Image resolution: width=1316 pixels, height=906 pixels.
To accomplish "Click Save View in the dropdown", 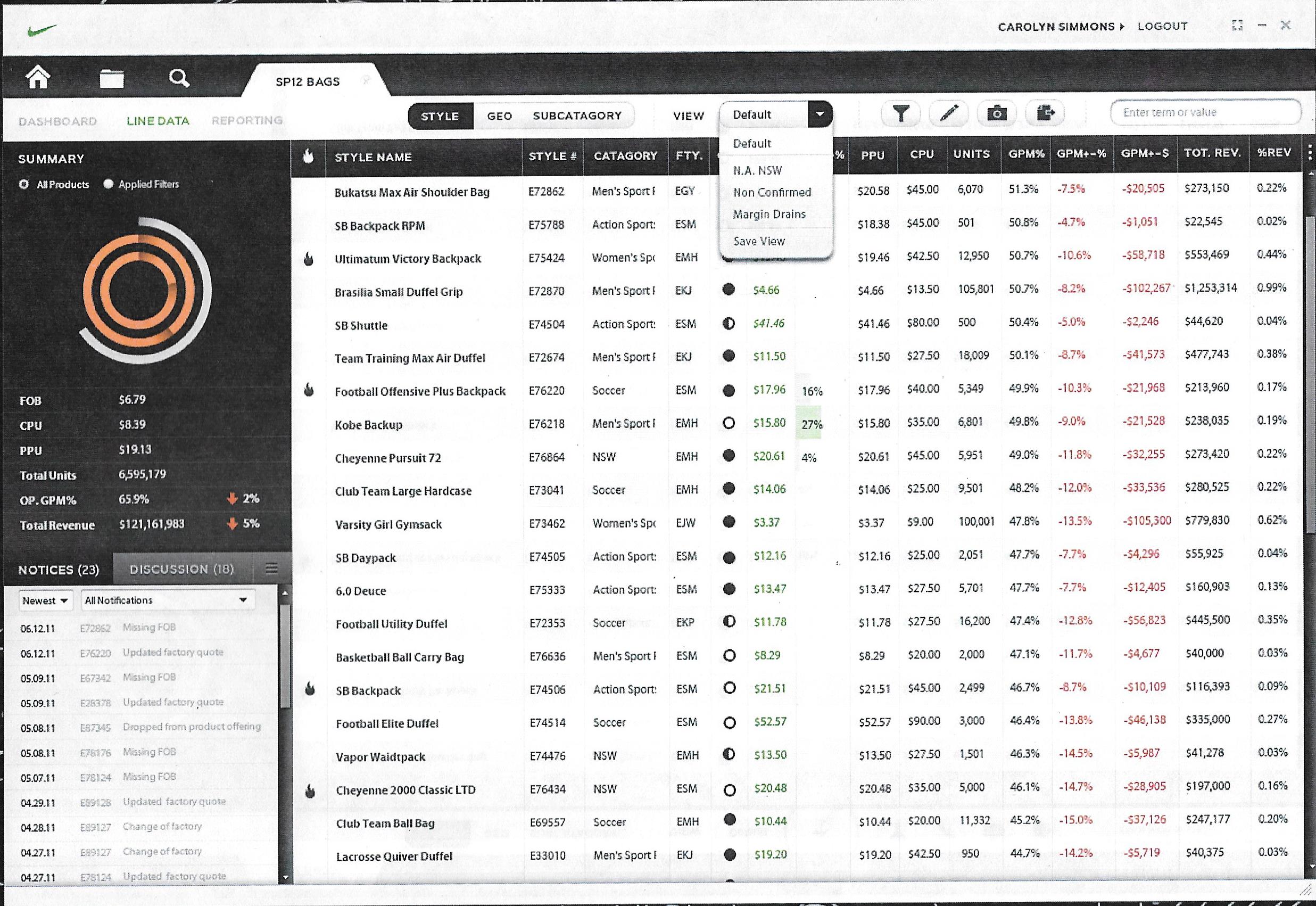I will point(759,241).
